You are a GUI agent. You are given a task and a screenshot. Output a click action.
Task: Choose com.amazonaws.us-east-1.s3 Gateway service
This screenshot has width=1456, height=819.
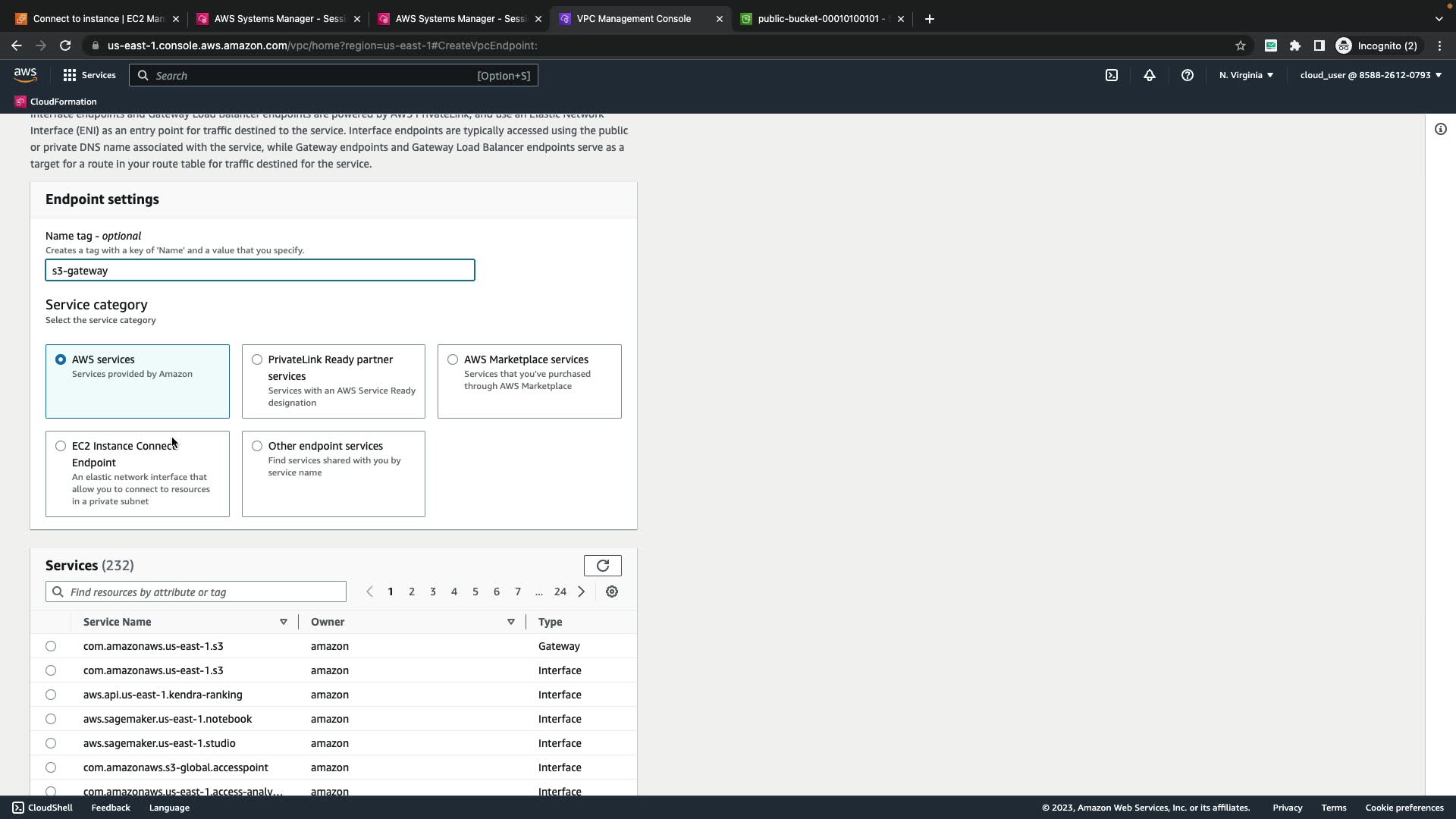click(x=51, y=646)
